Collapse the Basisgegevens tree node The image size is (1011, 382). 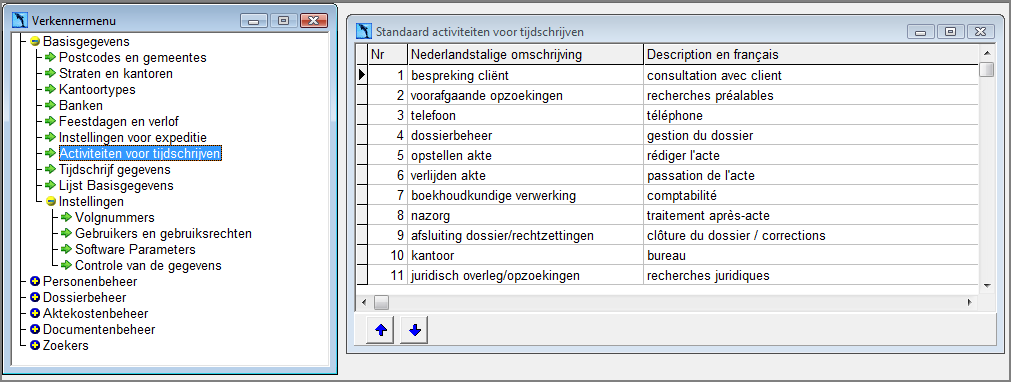tap(35, 42)
